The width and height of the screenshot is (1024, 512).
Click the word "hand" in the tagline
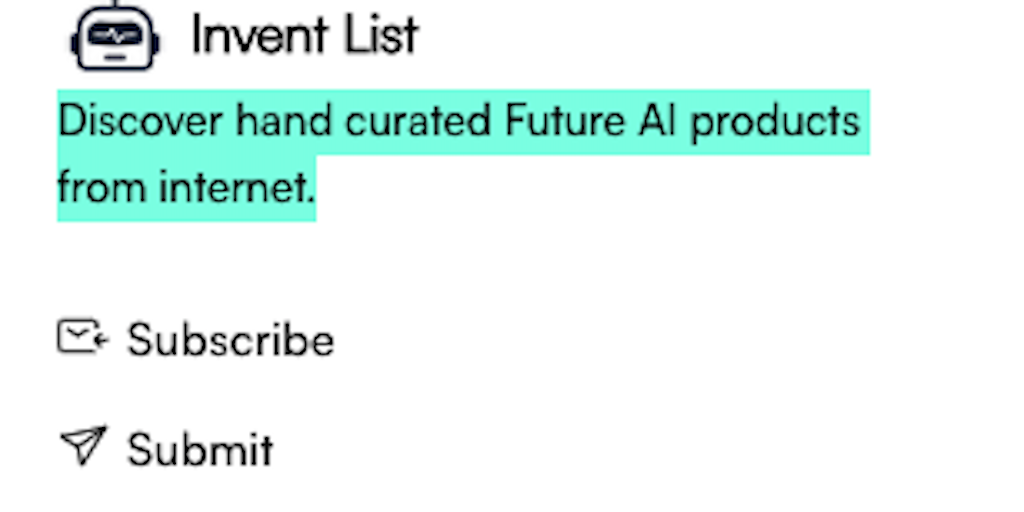tap(285, 122)
